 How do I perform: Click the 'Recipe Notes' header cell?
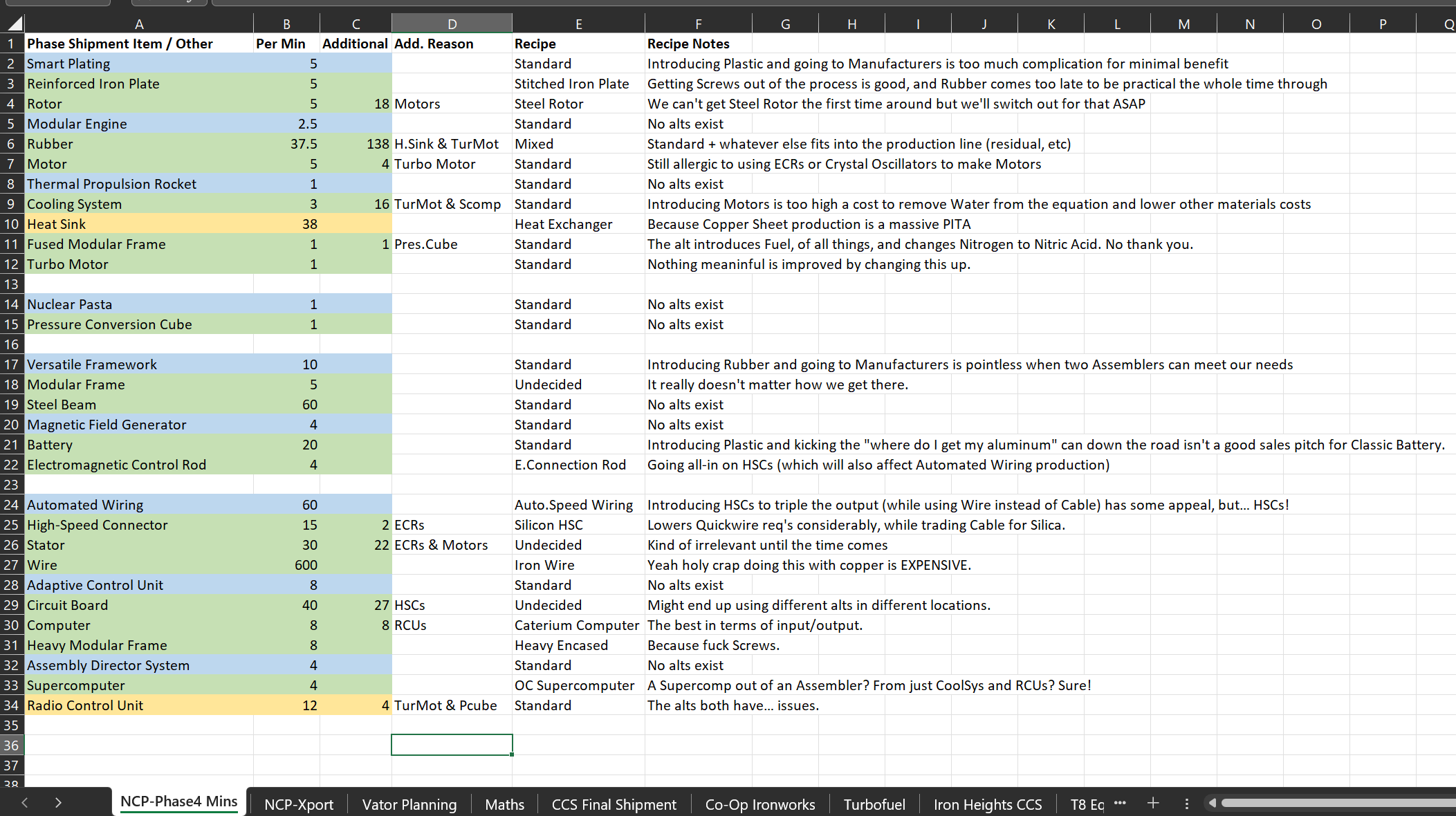tap(699, 44)
